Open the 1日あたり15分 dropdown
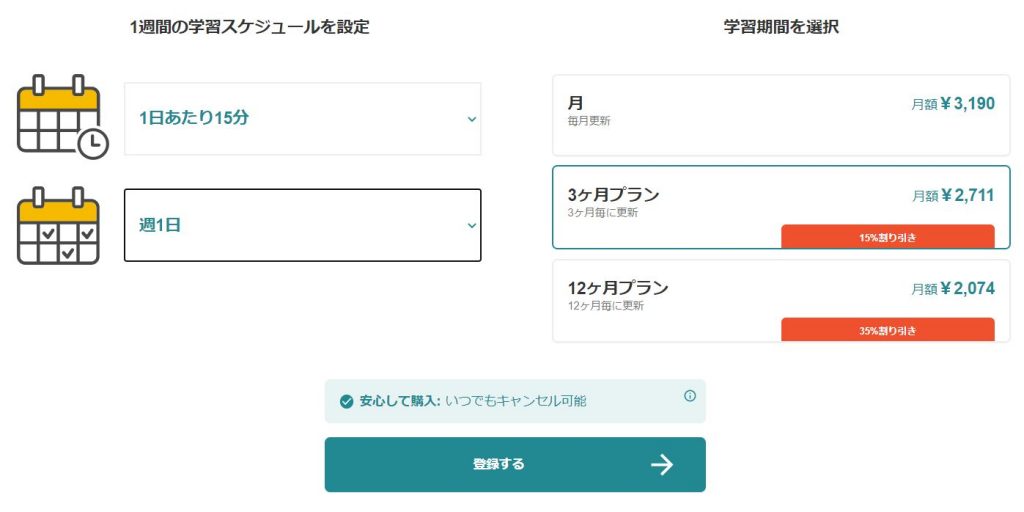 click(302, 118)
